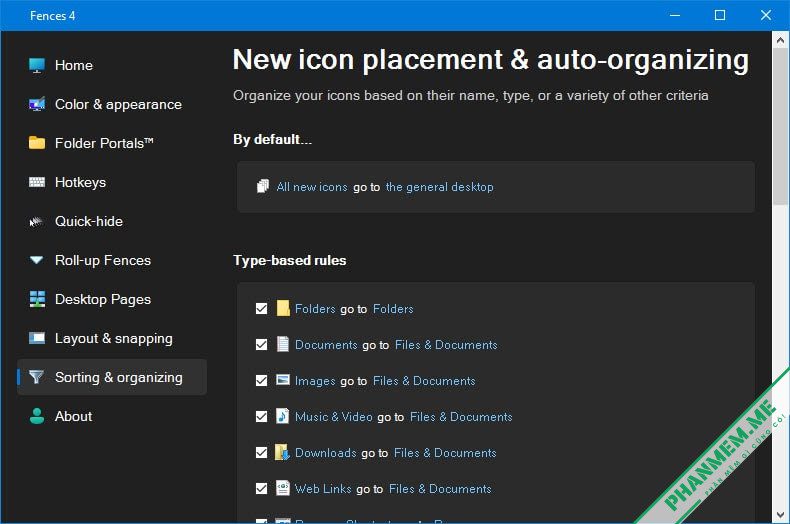This screenshot has width=790, height=524.
Task: Click the Quick-hide icon
Action: [37, 221]
